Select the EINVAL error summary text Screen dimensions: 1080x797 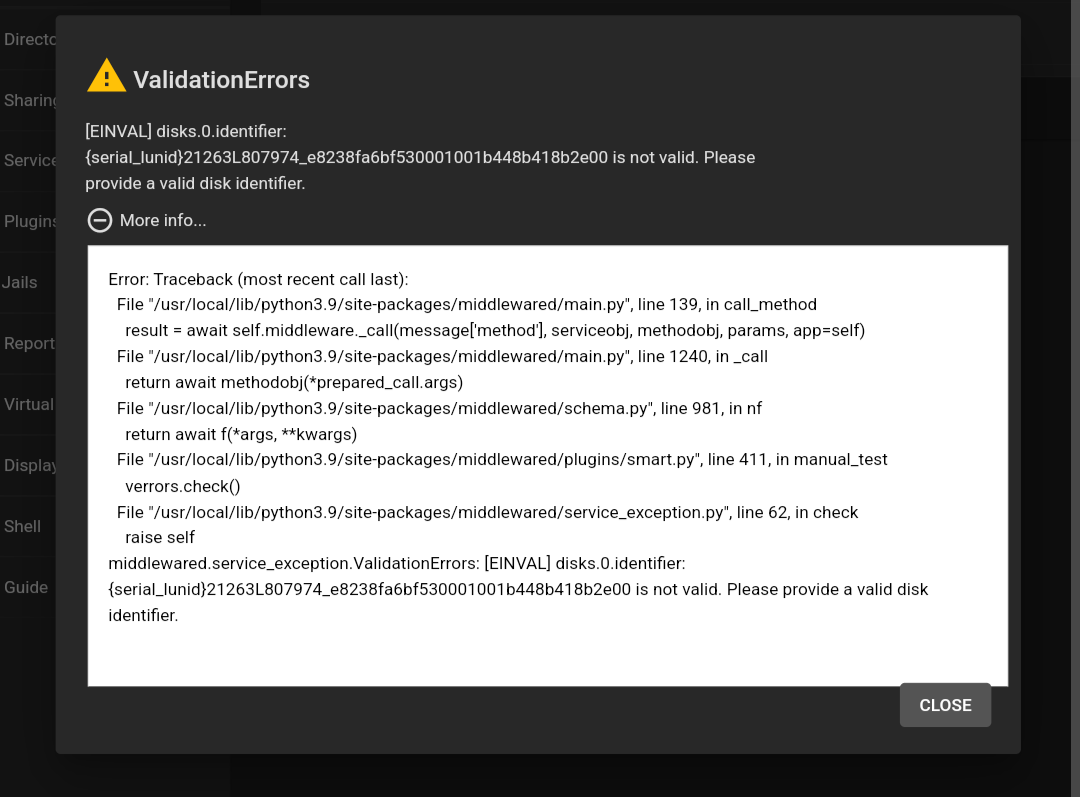(x=420, y=157)
